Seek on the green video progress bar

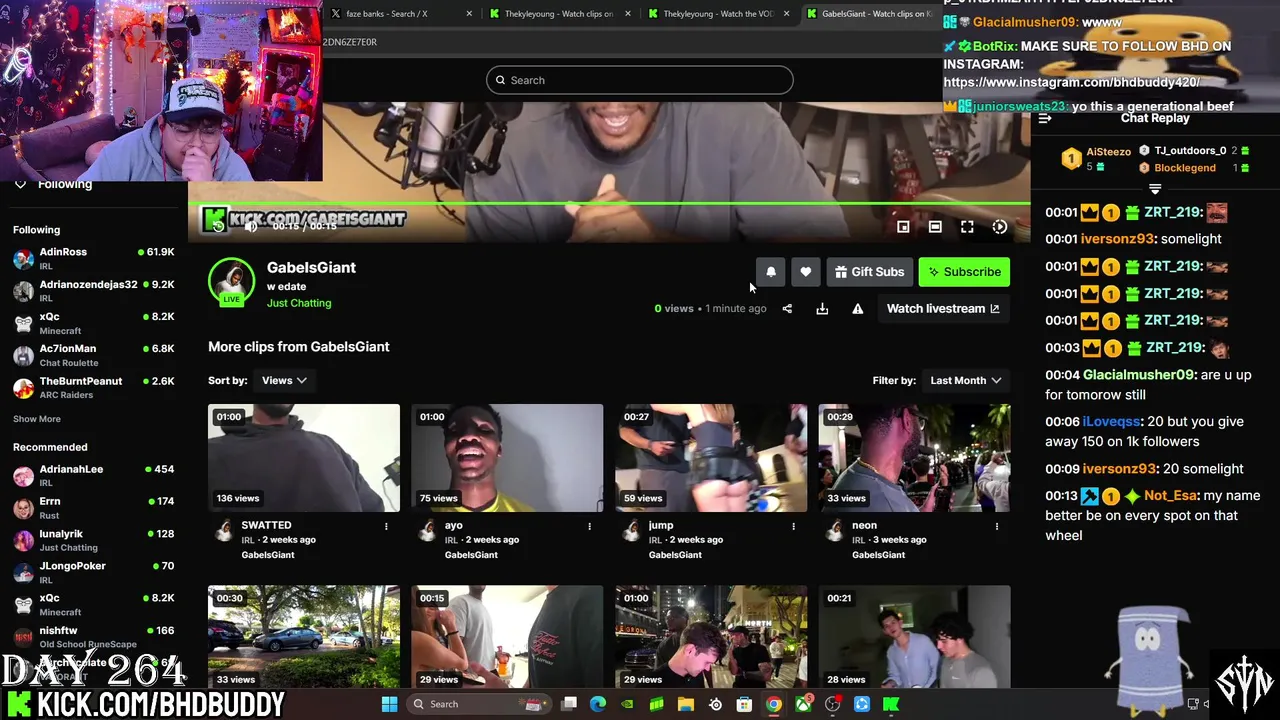coord(609,204)
